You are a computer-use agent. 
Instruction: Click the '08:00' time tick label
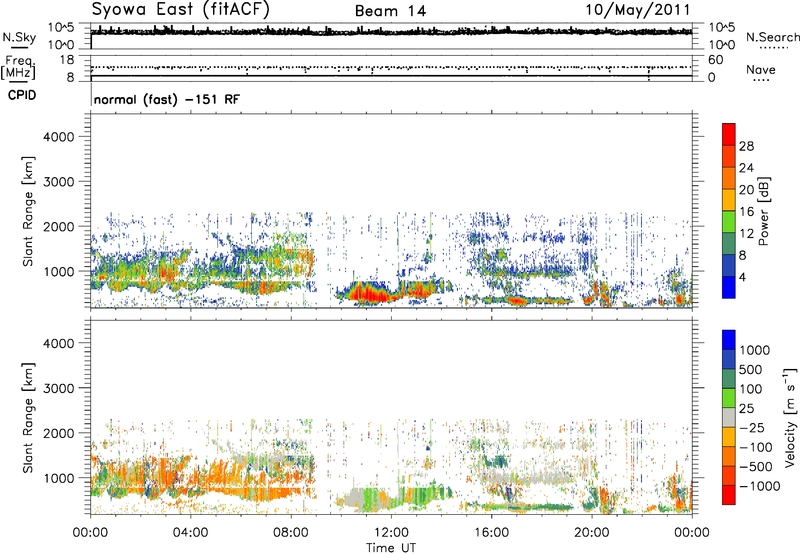point(291,533)
